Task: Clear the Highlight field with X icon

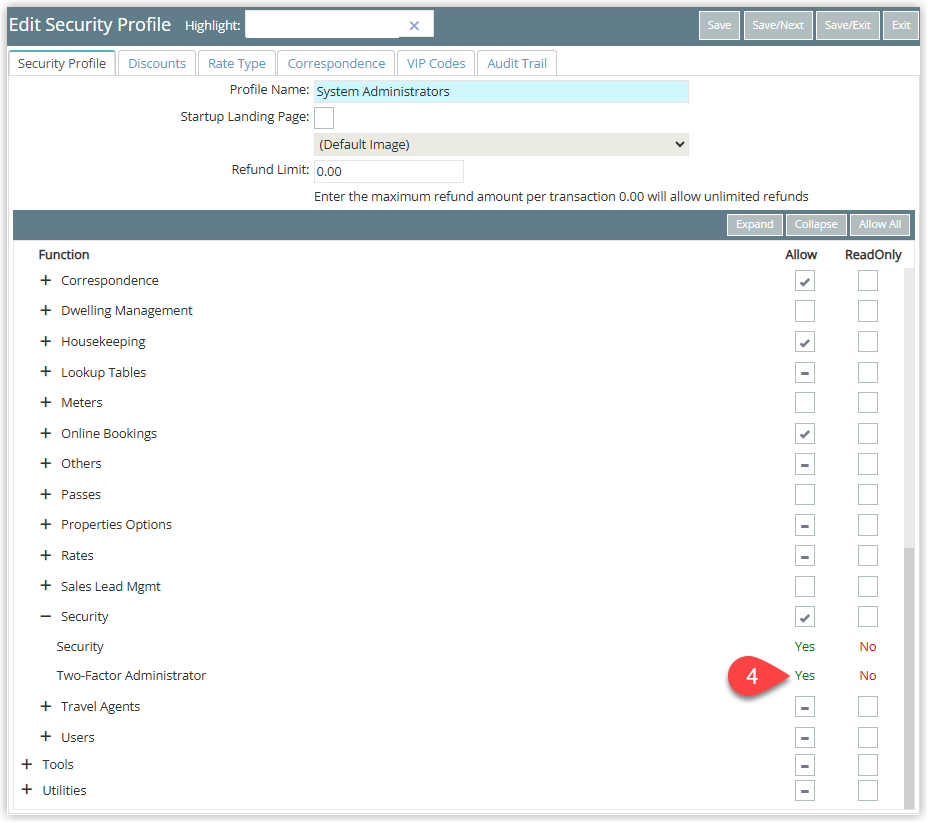Action: click(x=414, y=25)
